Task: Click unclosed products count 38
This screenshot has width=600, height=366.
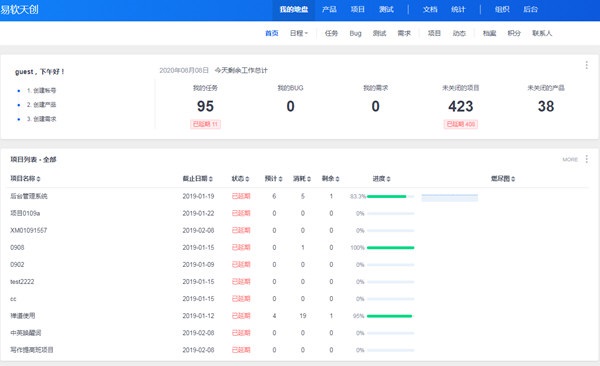Action: [x=546, y=106]
